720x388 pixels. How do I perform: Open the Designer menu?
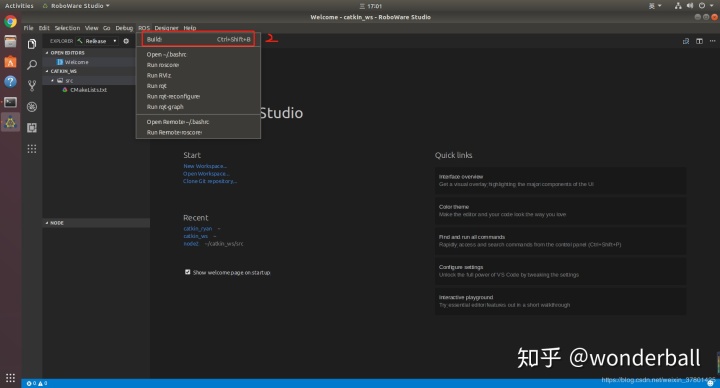click(166, 28)
